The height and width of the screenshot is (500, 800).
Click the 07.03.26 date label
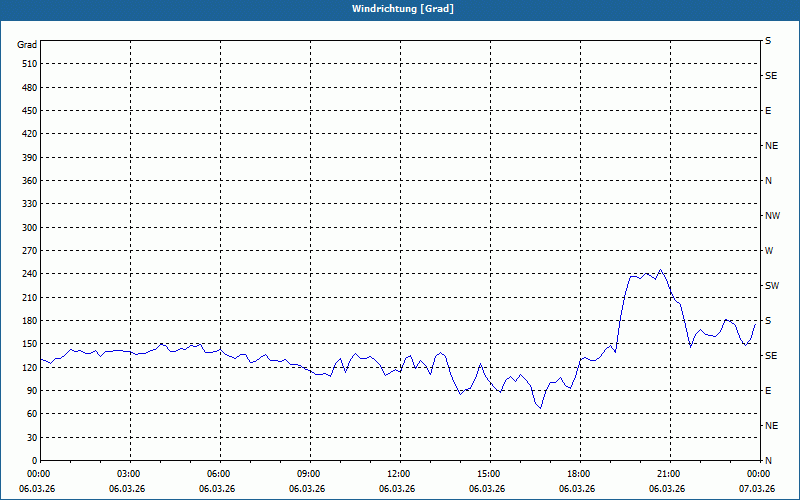757,489
